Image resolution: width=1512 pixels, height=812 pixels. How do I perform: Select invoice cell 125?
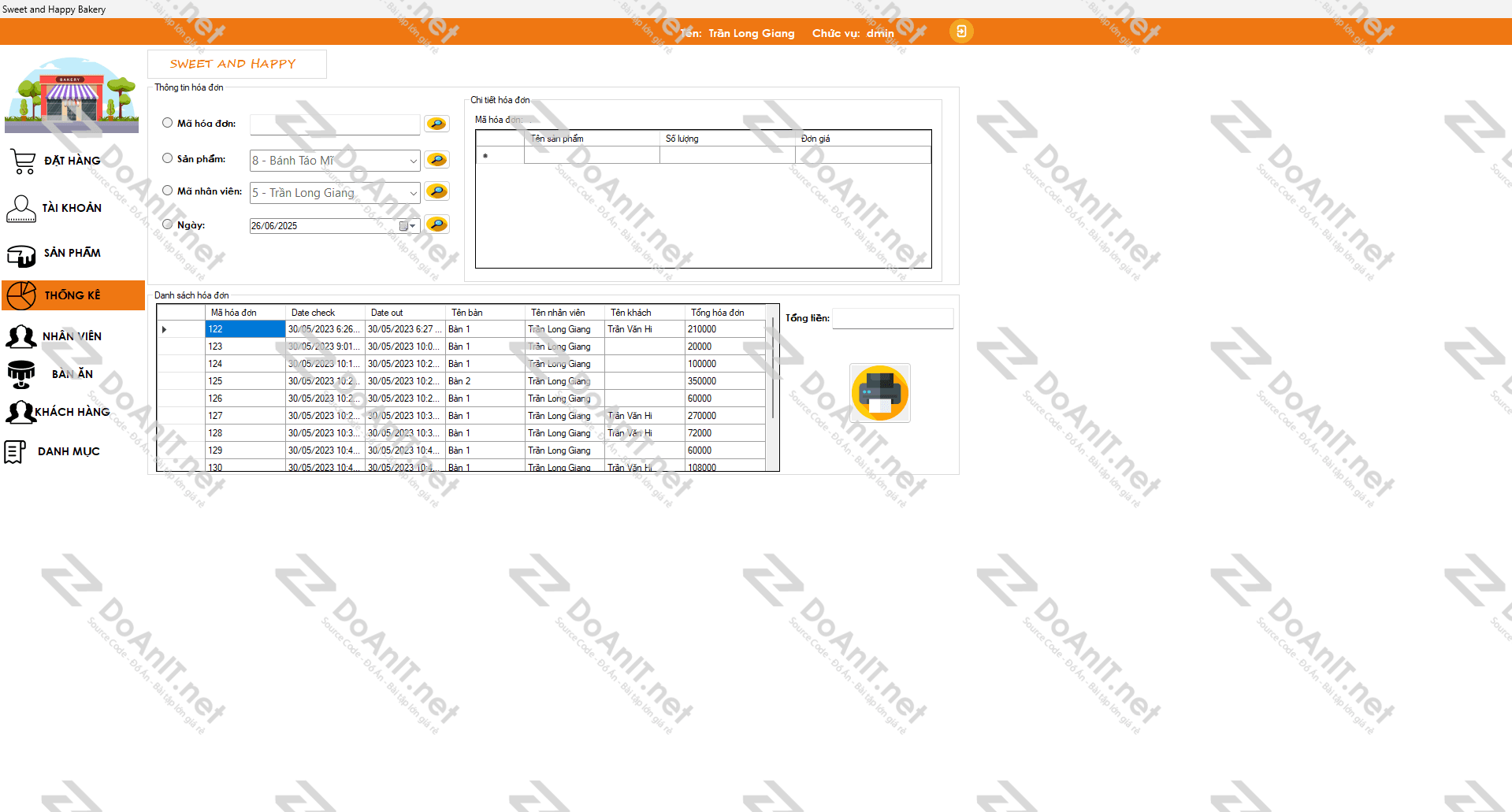[x=245, y=381]
